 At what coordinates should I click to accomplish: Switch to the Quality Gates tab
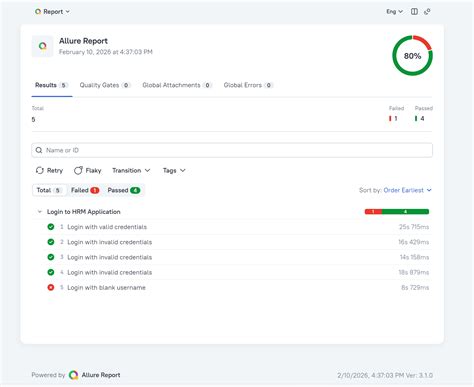click(105, 85)
